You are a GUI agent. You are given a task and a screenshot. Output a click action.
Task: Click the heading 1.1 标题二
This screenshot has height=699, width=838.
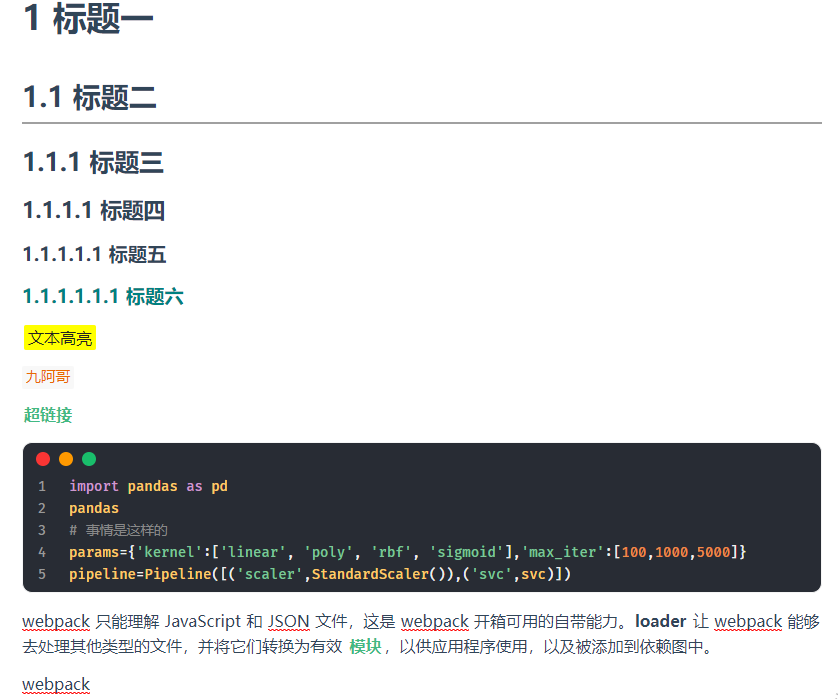click(x=88, y=98)
